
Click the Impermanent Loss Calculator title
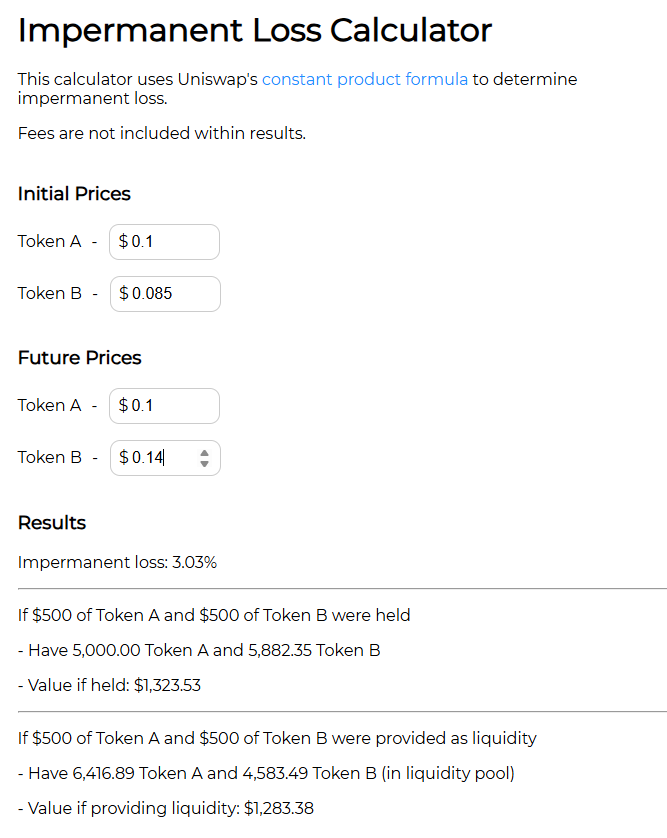255,30
